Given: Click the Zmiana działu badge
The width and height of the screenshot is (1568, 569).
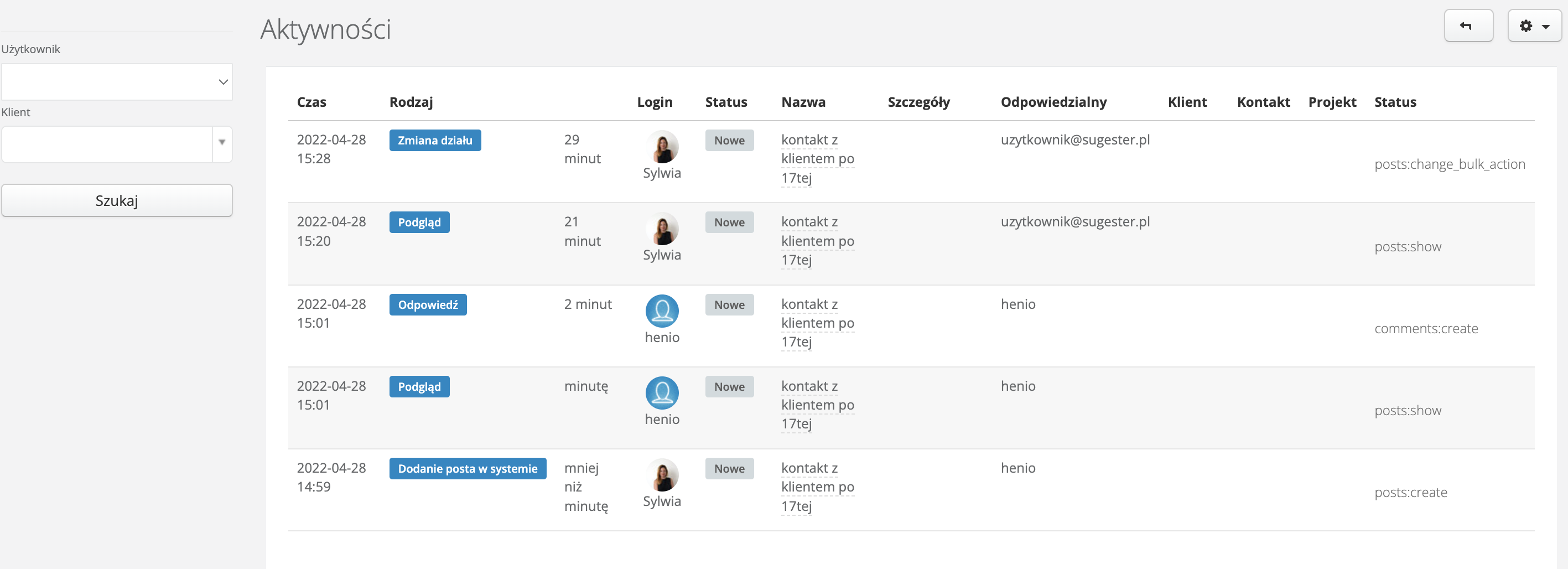Looking at the screenshot, I should point(435,140).
